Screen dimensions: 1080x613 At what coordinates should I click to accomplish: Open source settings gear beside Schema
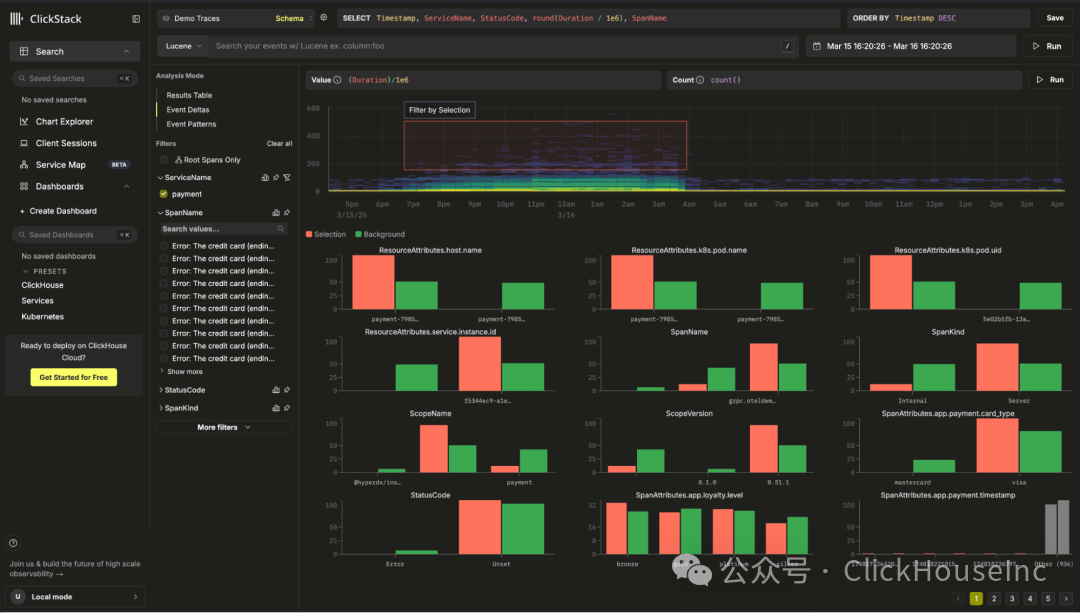click(x=324, y=18)
